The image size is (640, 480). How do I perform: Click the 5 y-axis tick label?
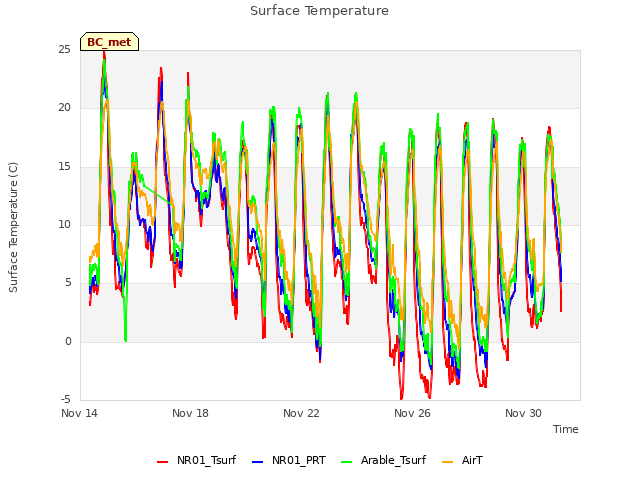click(68, 282)
